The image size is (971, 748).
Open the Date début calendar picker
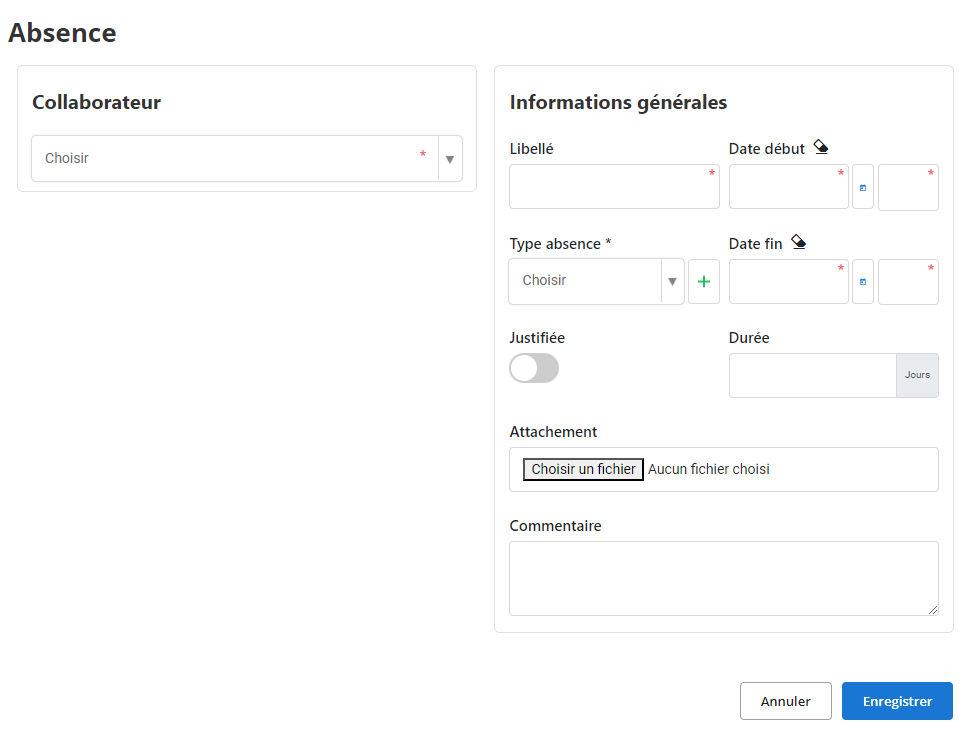point(863,187)
